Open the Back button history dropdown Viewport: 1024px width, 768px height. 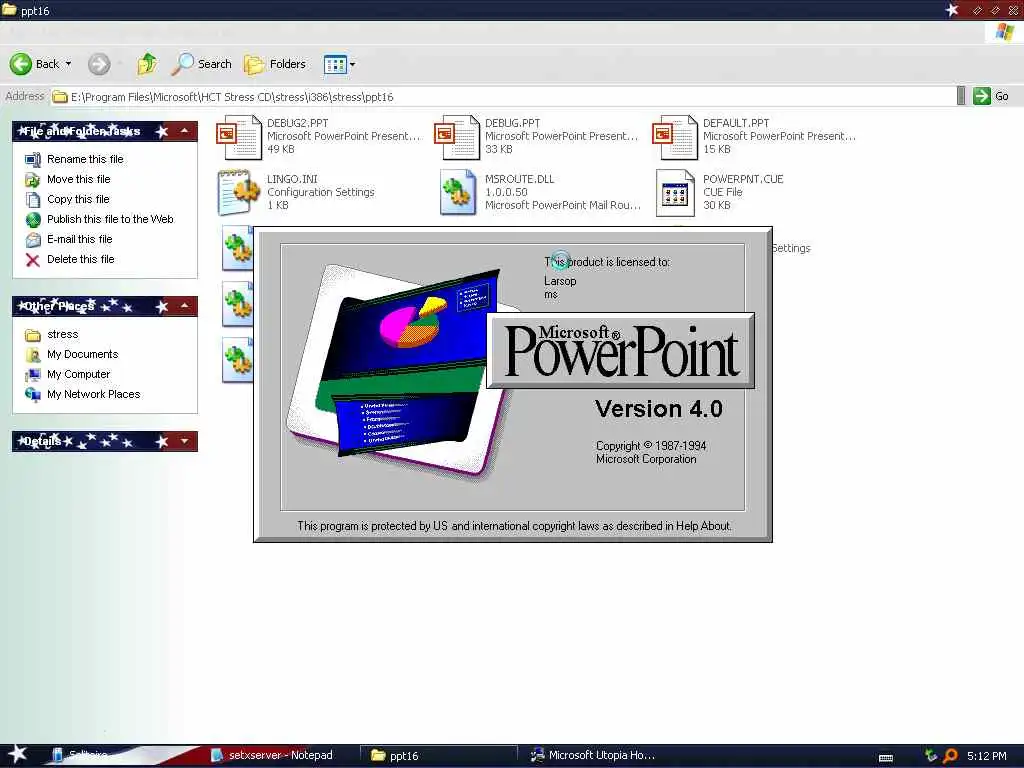click(68, 64)
